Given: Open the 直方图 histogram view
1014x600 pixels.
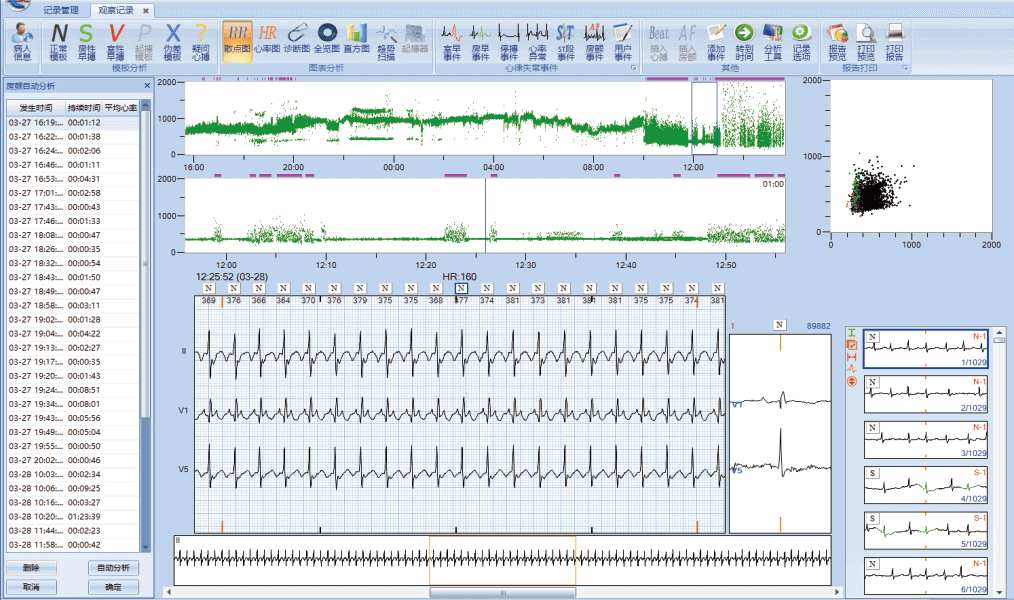Looking at the screenshot, I should [357, 42].
